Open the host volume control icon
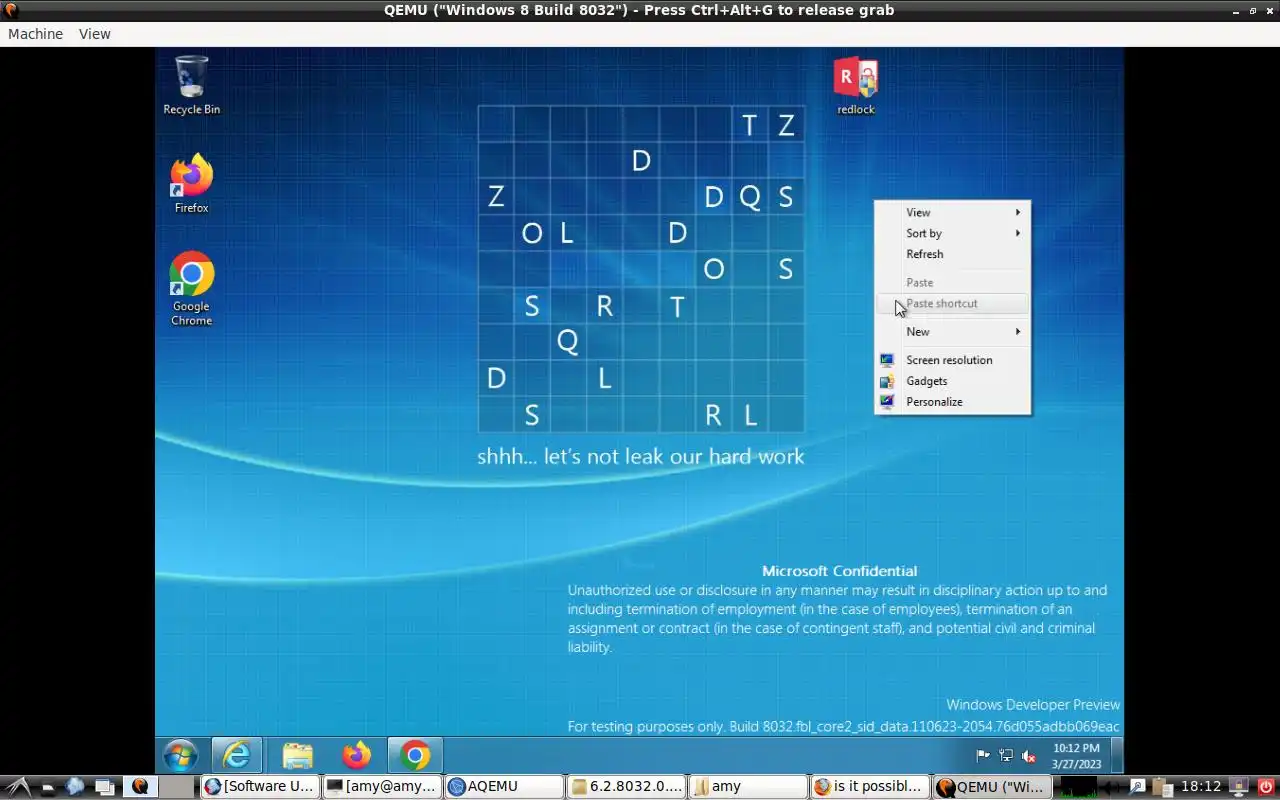The height and width of the screenshot is (800, 1280). [1112, 787]
